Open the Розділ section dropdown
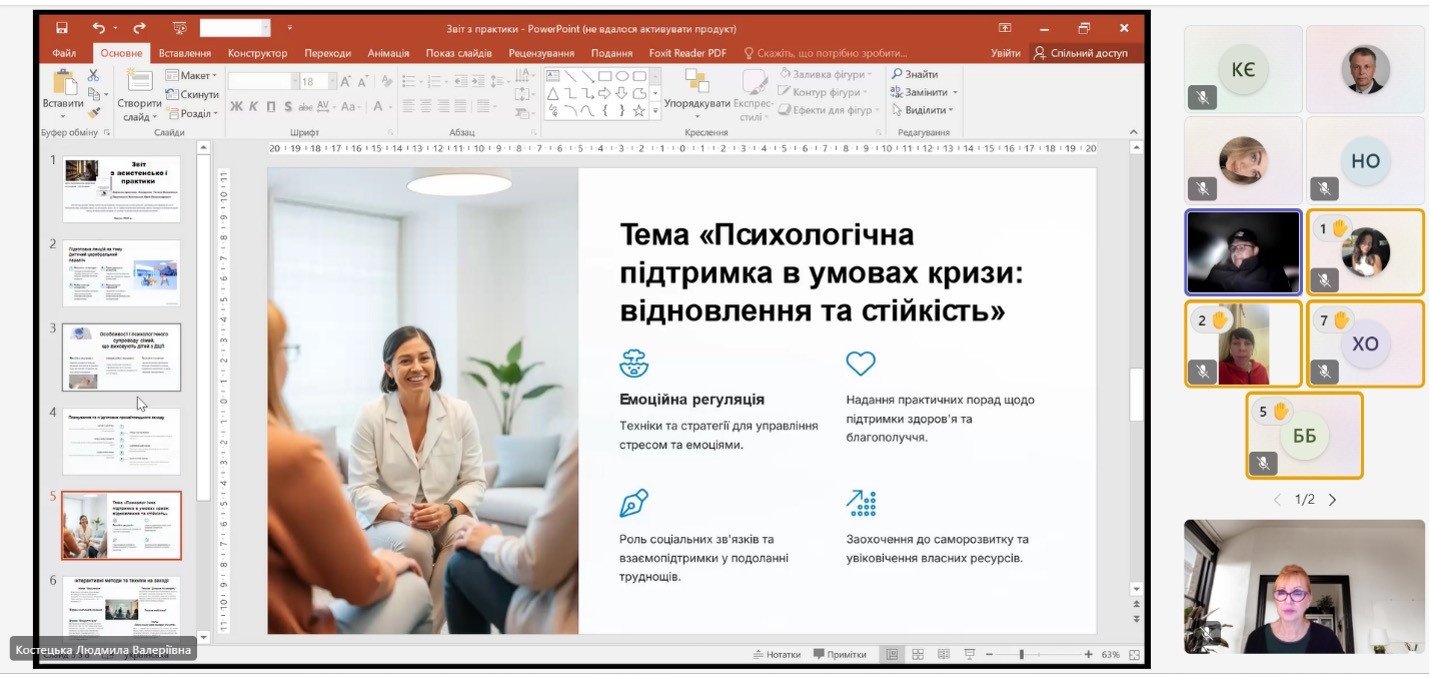 [x=191, y=113]
